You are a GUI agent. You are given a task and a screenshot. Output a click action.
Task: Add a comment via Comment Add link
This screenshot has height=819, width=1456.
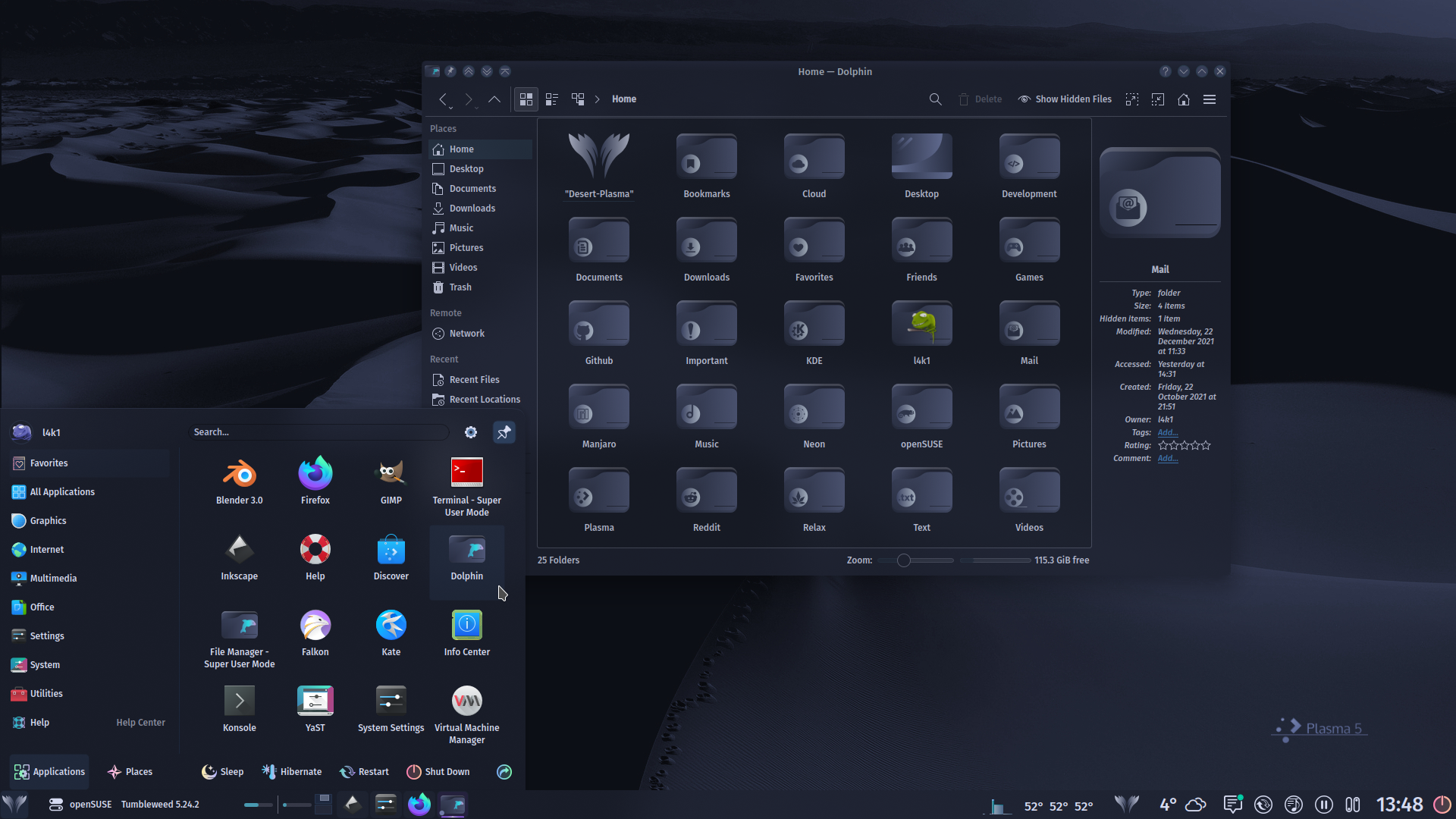pos(1168,458)
